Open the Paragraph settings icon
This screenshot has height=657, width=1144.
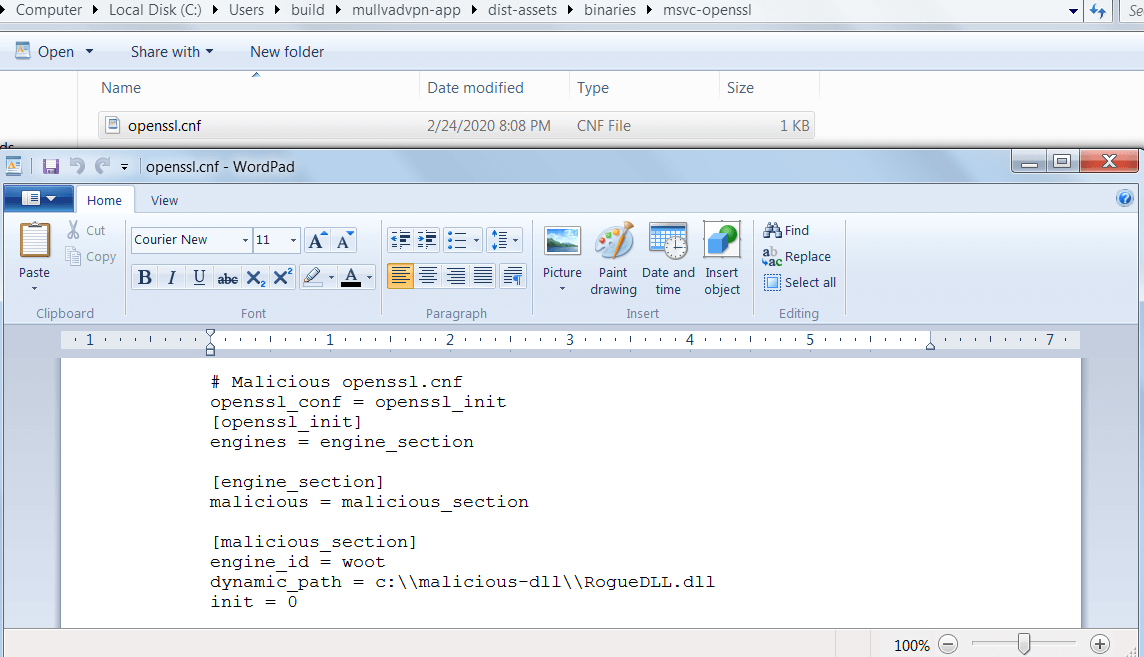(513, 276)
